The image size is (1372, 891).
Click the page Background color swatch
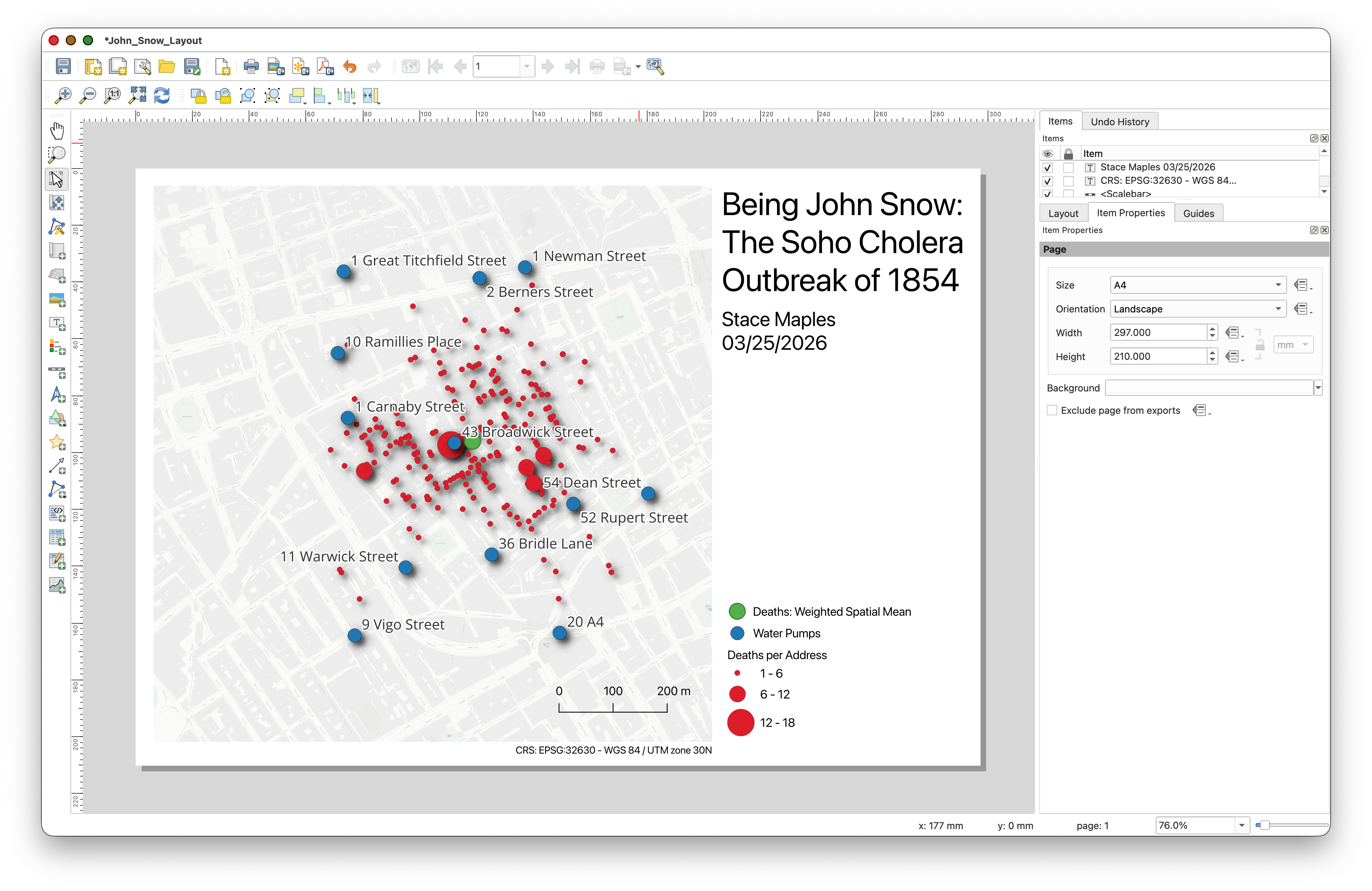(x=1208, y=388)
